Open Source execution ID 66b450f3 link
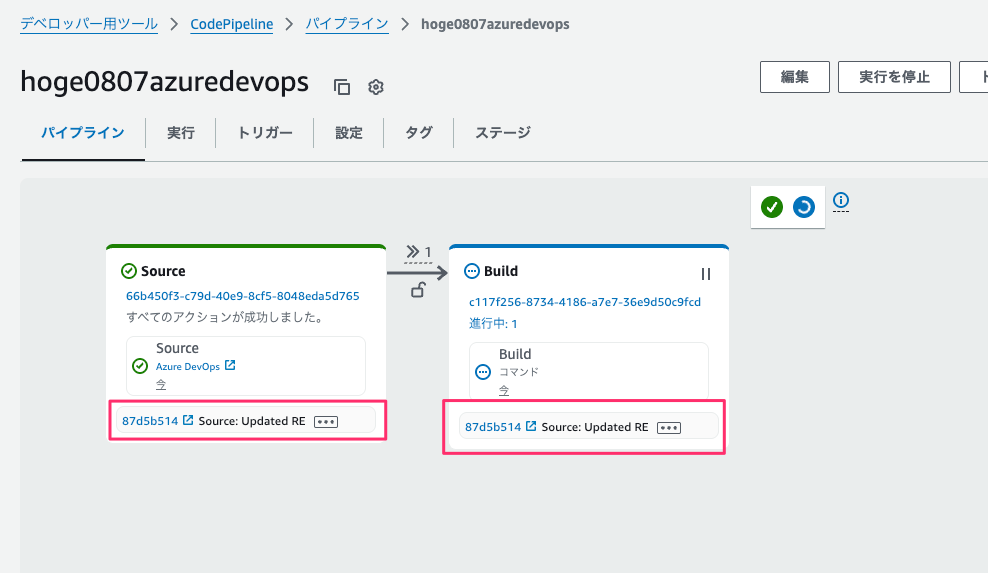This screenshot has height=573, width=988. (243, 296)
